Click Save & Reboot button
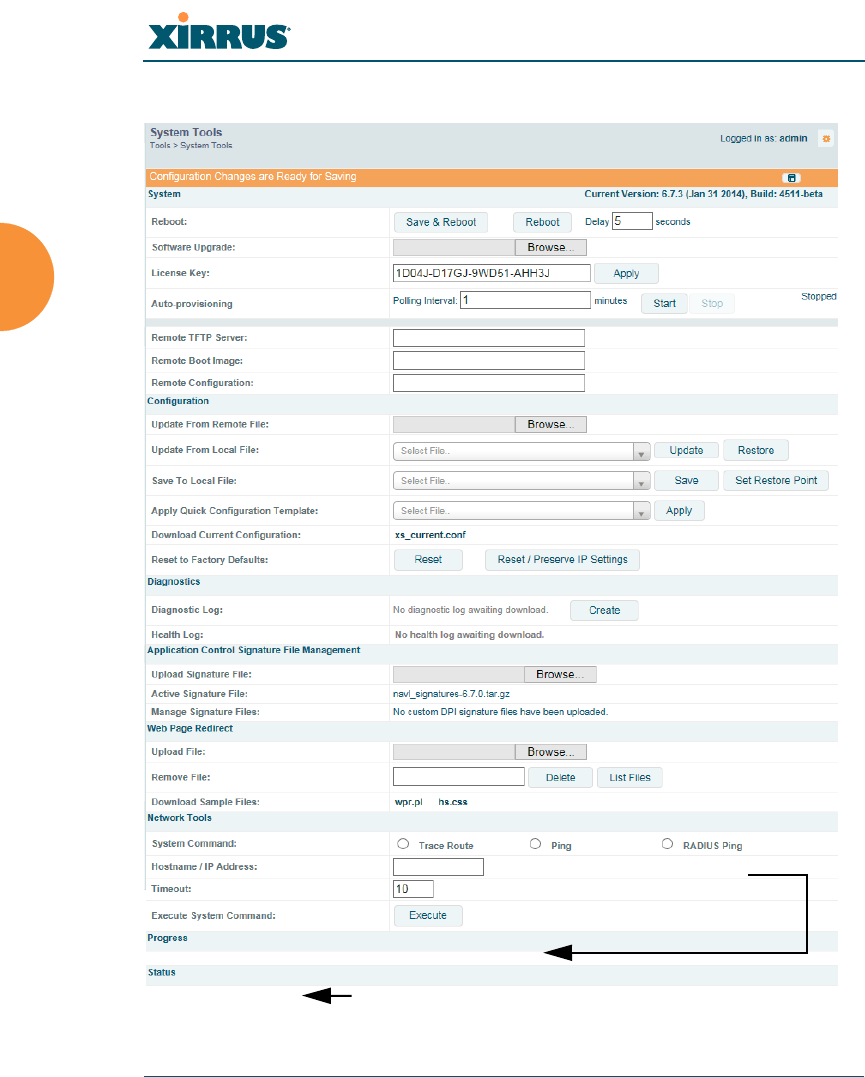 [441, 223]
